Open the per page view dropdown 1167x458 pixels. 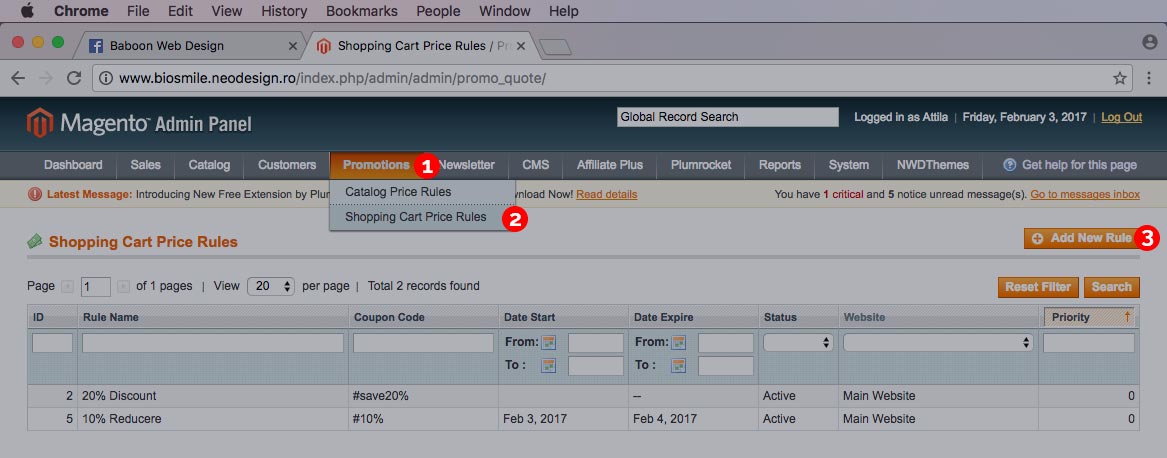coord(271,286)
